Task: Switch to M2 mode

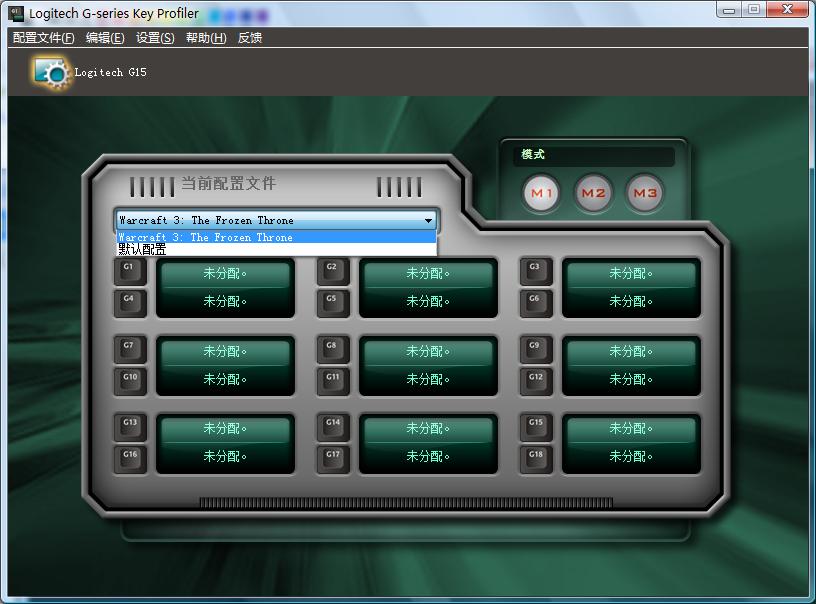Action: pos(593,194)
